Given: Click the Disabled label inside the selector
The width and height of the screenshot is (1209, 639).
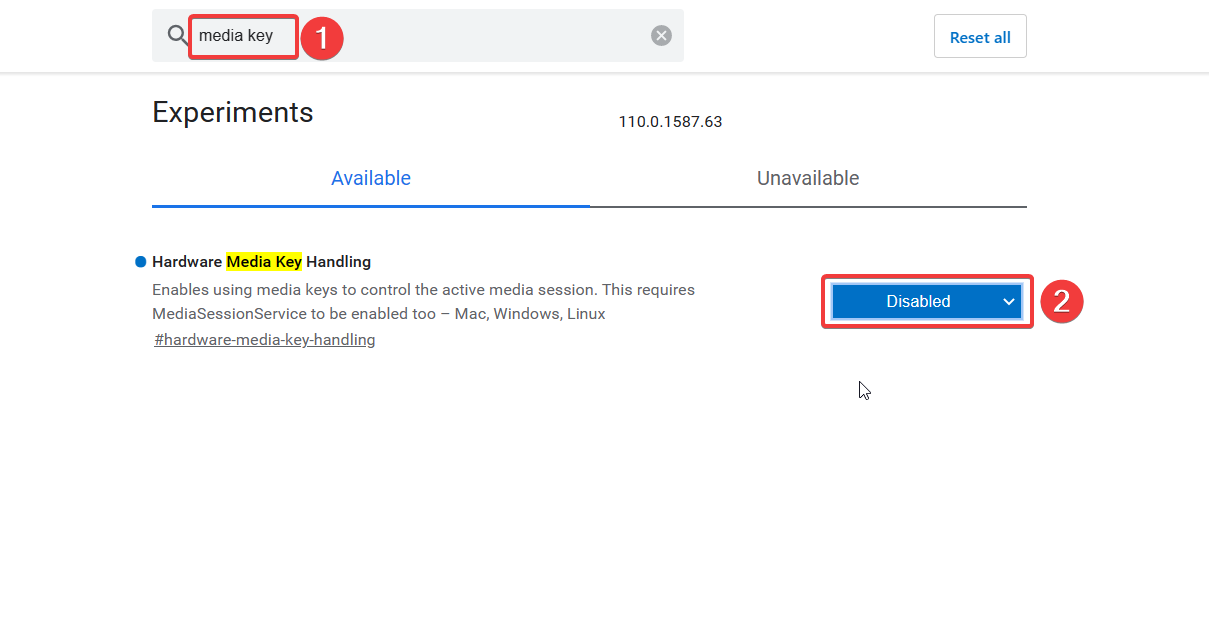Looking at the screenshot, I should point(918,301).
